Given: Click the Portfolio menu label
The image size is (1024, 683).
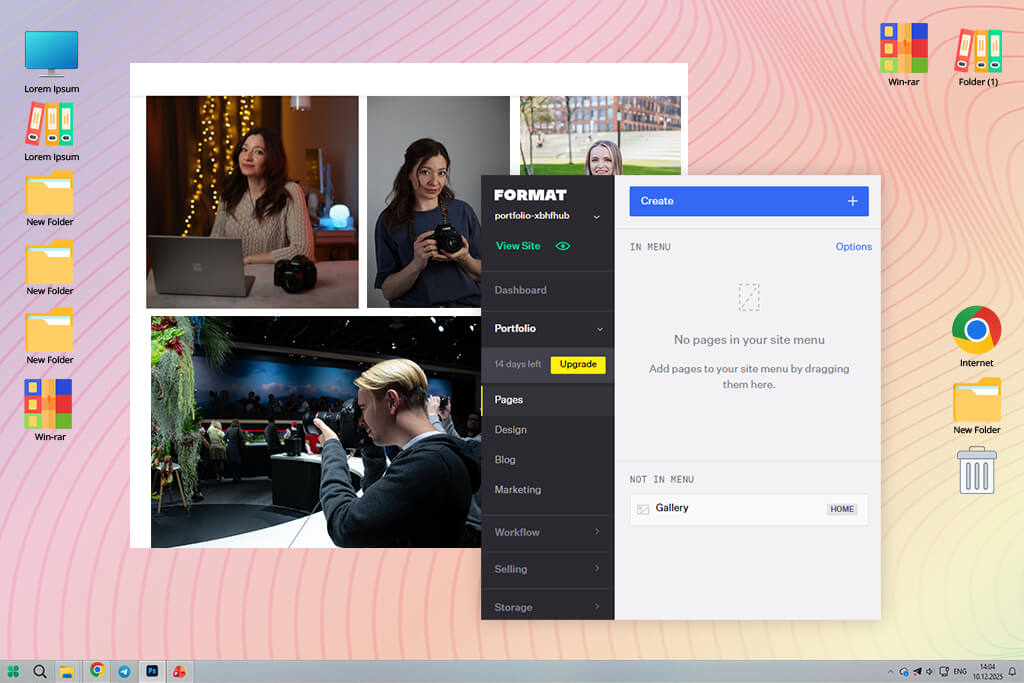Looking at the screenshot, I should 515,328.
